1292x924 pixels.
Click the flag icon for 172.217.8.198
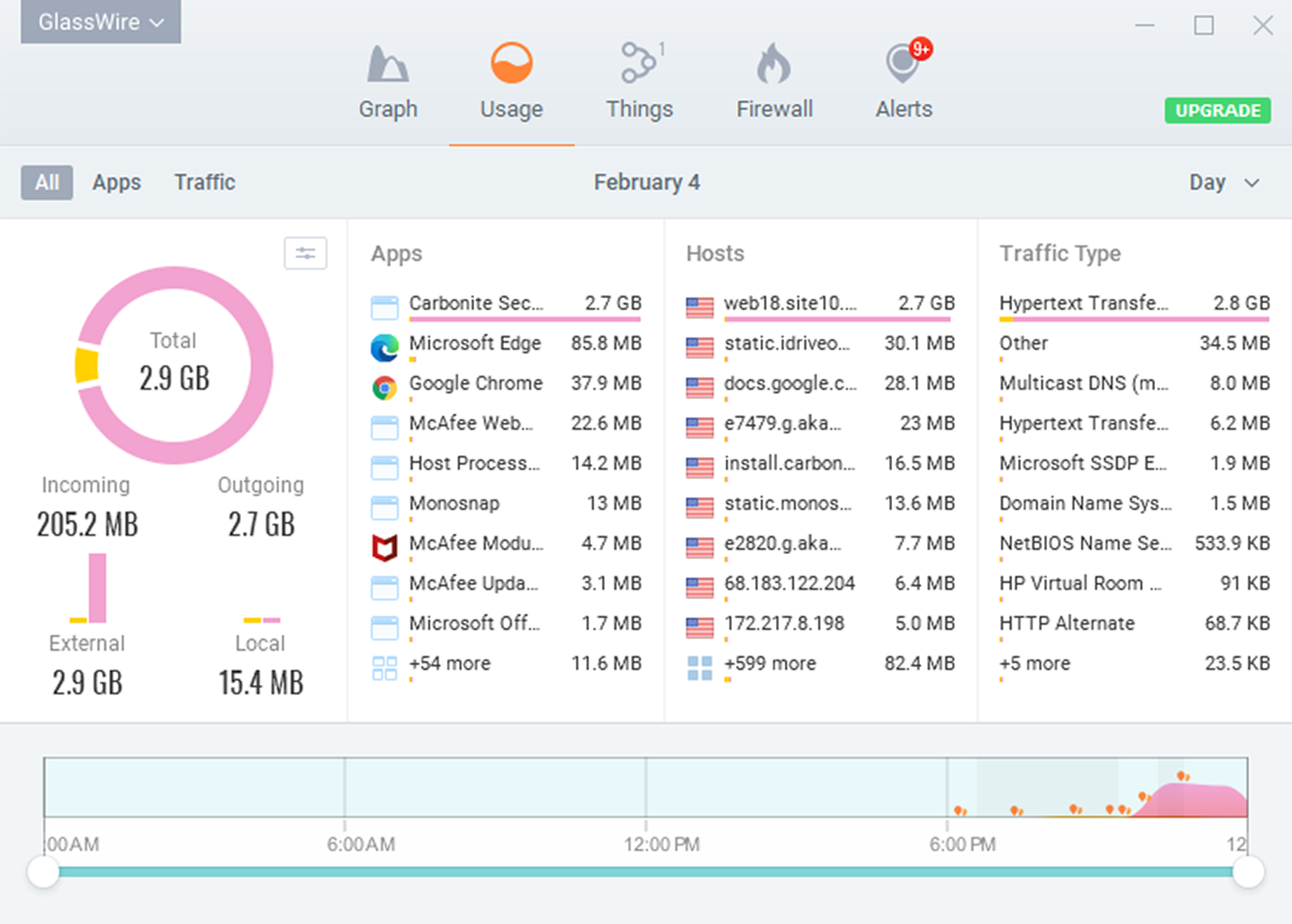[700, 628]
